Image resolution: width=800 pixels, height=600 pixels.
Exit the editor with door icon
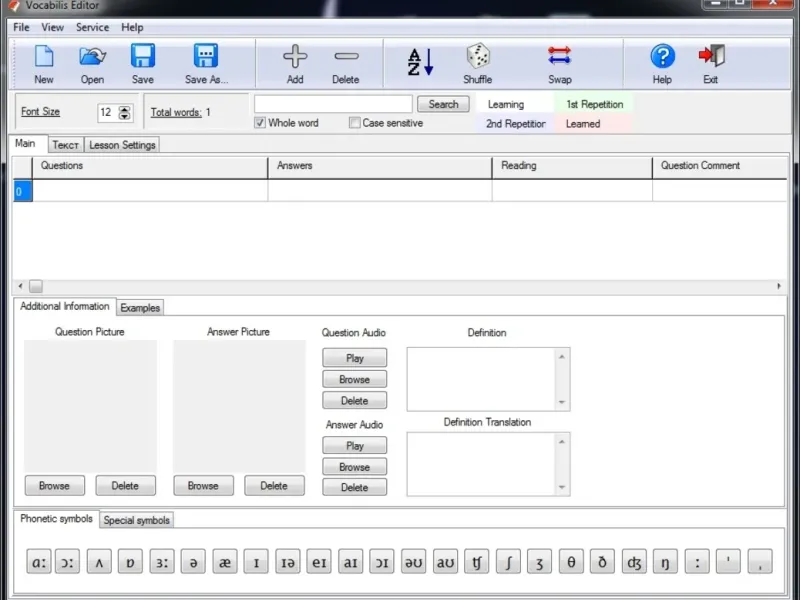pos(711,64)
